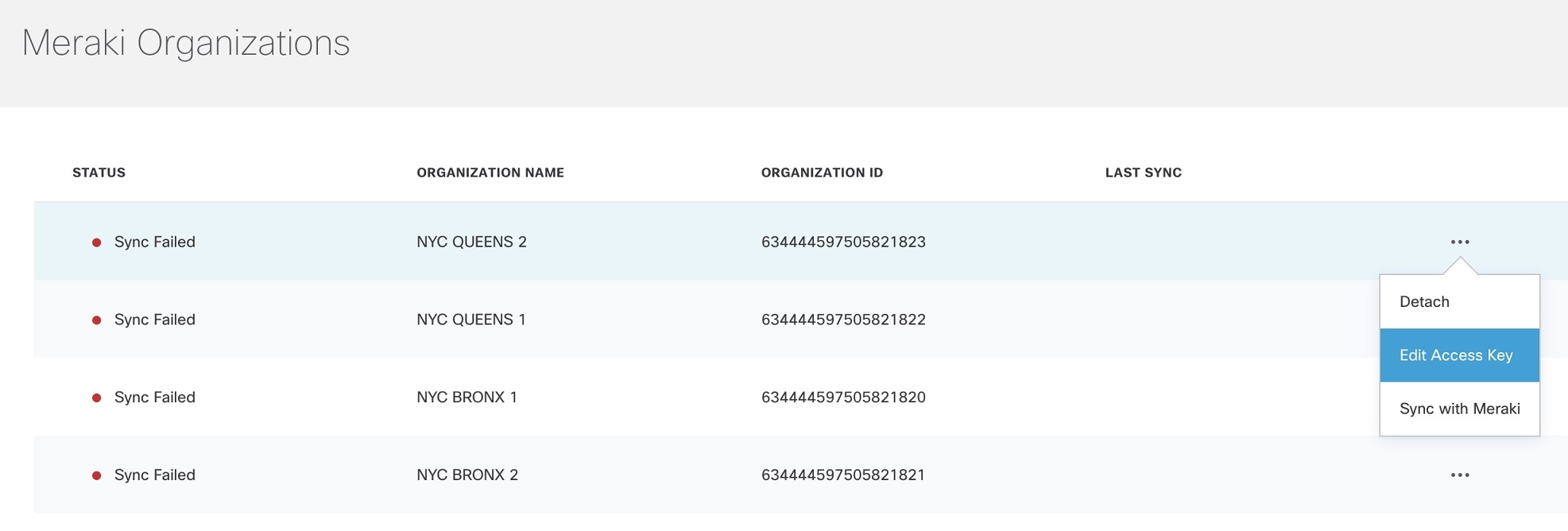Image resolution: width=1568 pixels, height=531 pixels.
Task: Click red status dot for NYC QUEENS 1
Action: (96, 320)
